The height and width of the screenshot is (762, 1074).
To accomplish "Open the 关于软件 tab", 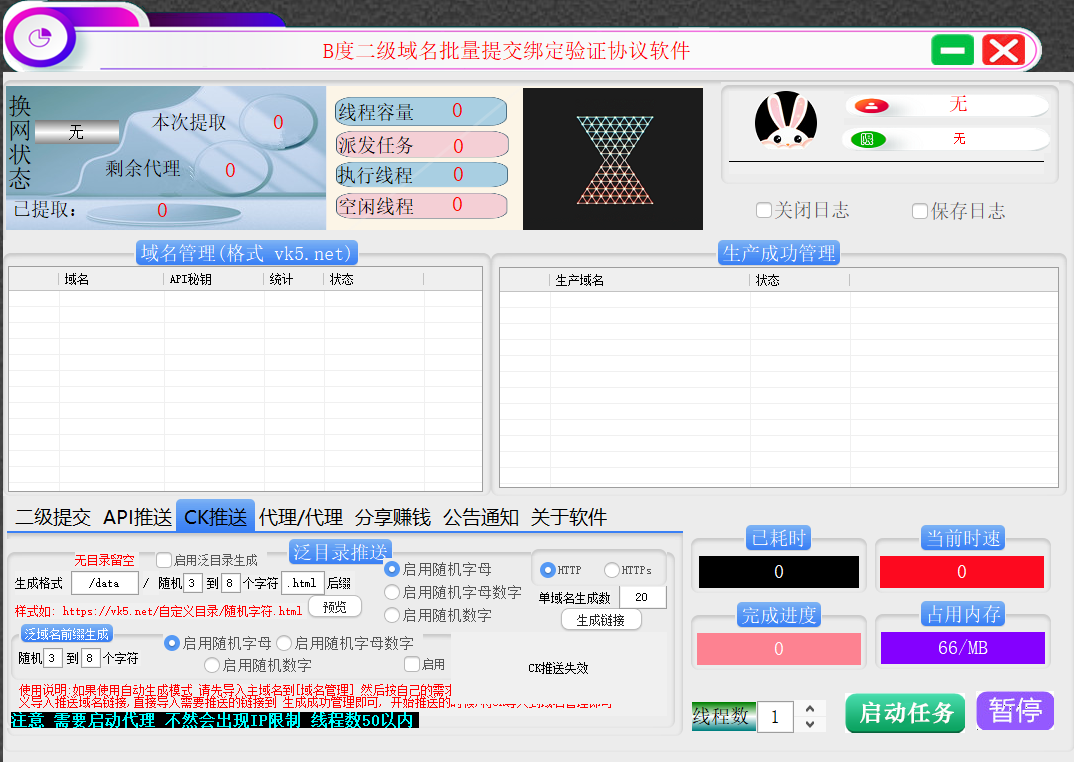I will point(569,517).
